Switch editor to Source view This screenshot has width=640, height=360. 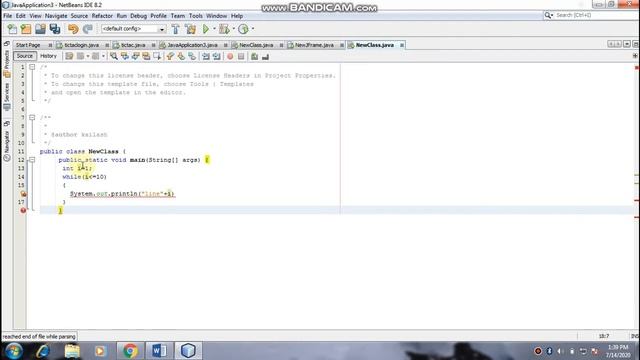point(24,56)
